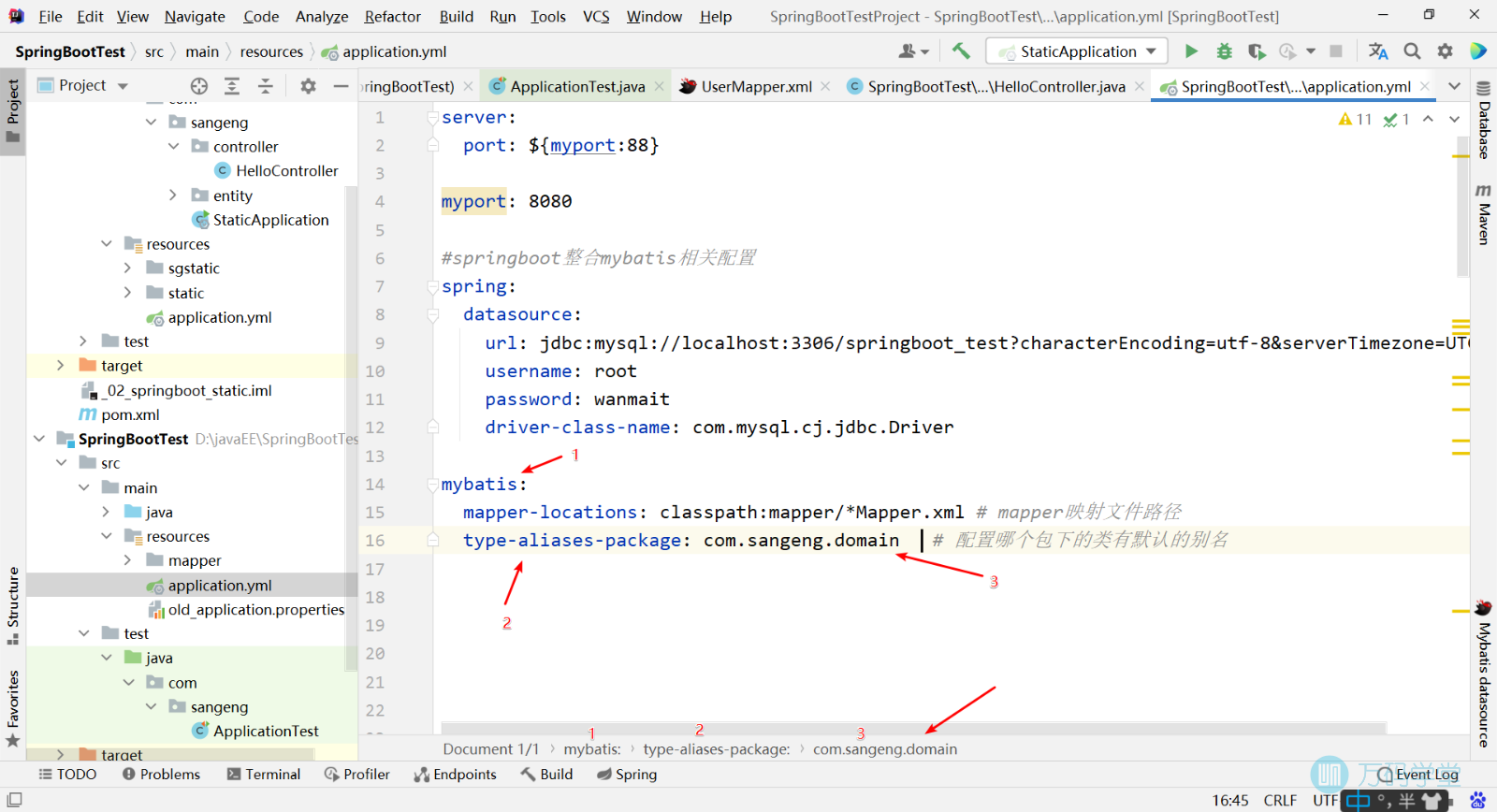This screenshot has width=1497, height=812.
Task: Open the VCS menu
Action: 596,16
